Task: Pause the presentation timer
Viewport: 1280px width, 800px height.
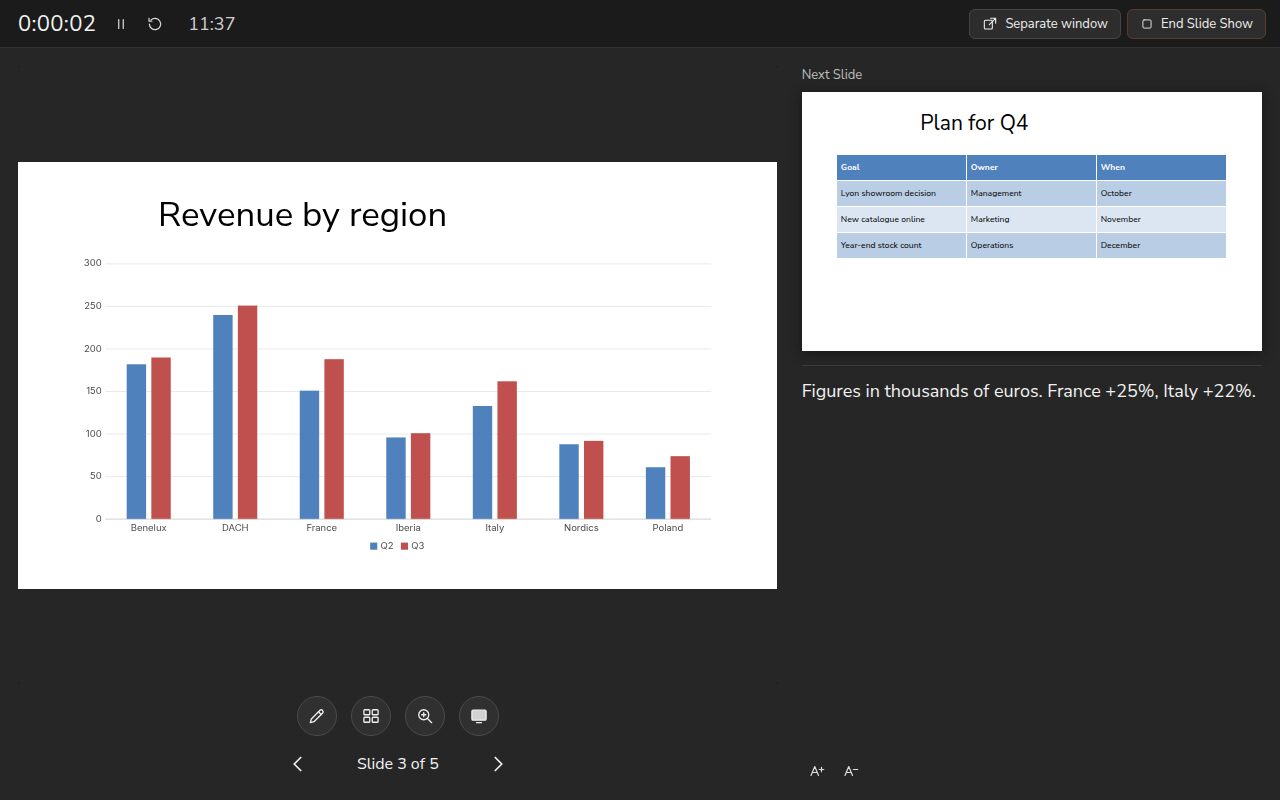Action: (121, 24)
